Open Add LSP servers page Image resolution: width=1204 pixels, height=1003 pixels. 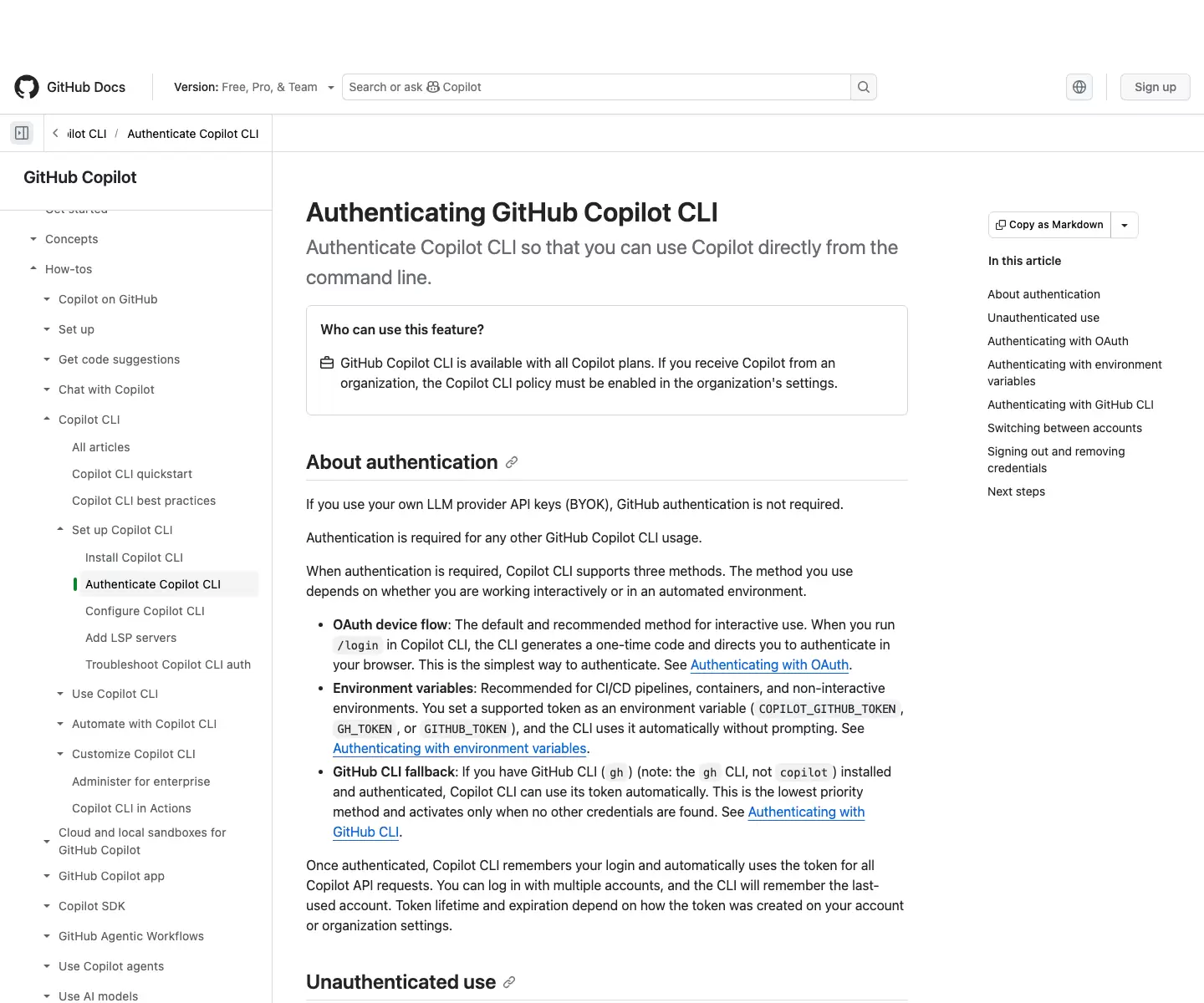130,638
